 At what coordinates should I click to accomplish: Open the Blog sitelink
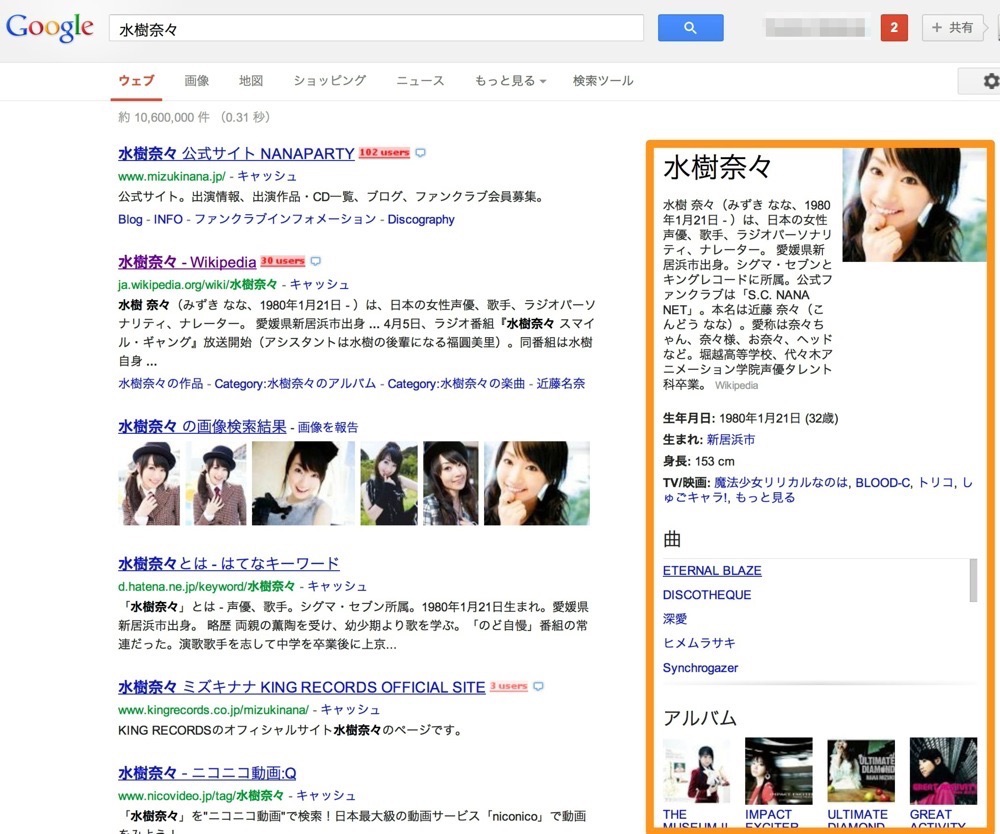[130, 219]
